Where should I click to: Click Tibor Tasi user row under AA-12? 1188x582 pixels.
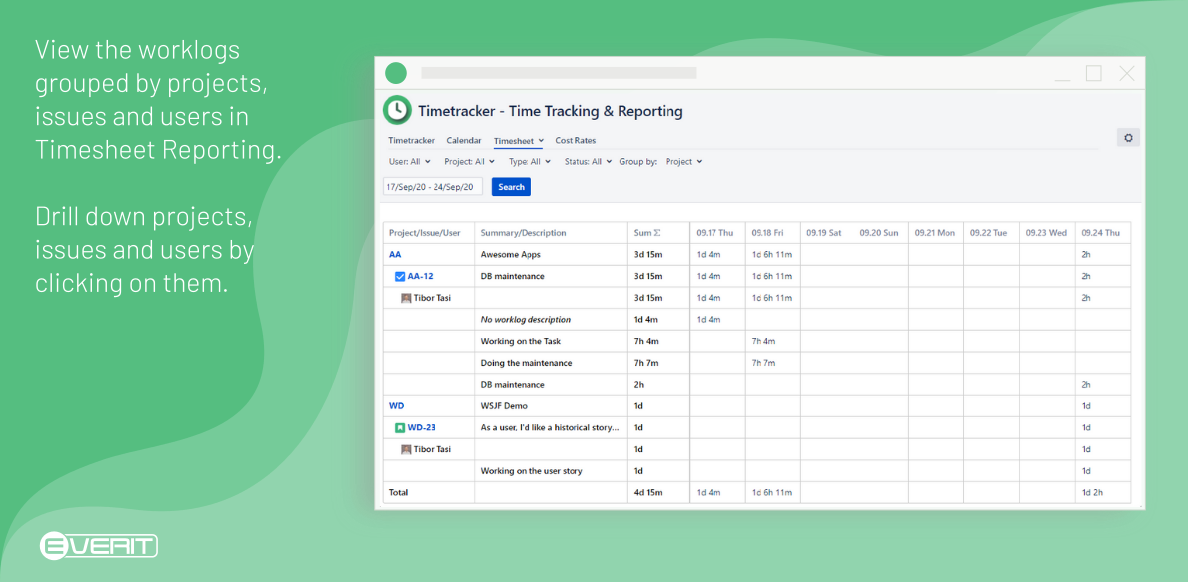coord(432,298)
